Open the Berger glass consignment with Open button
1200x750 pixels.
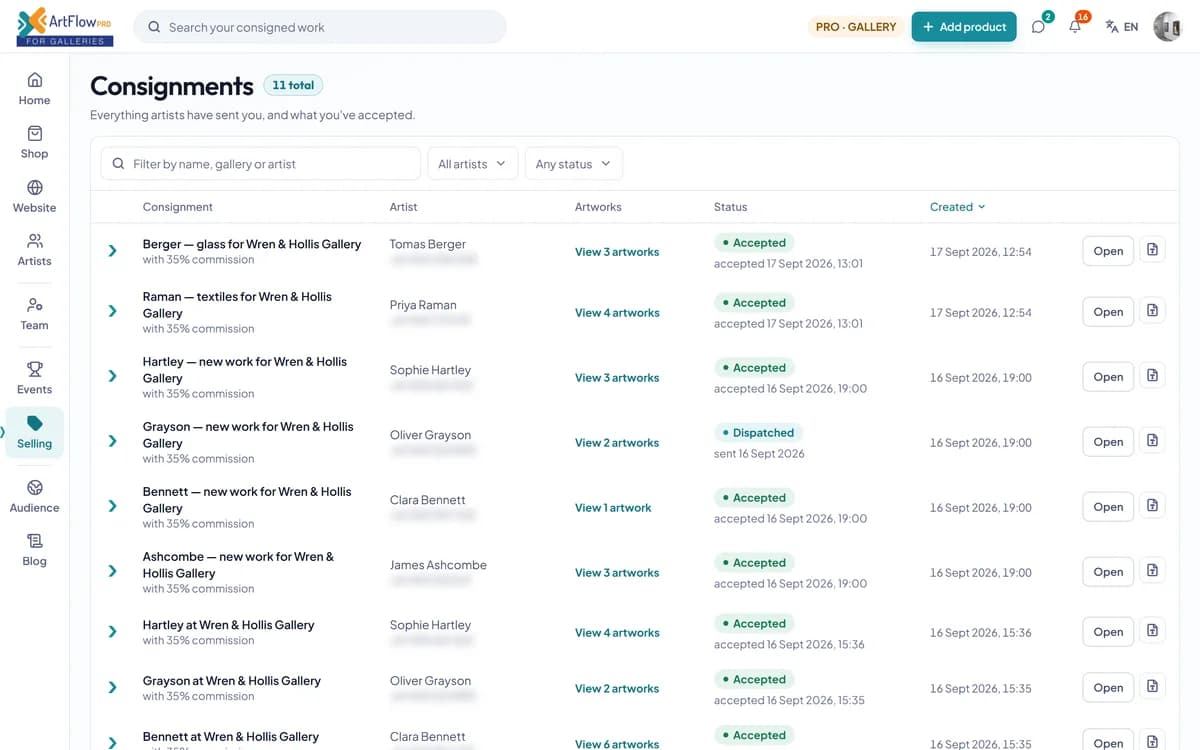1108,251
